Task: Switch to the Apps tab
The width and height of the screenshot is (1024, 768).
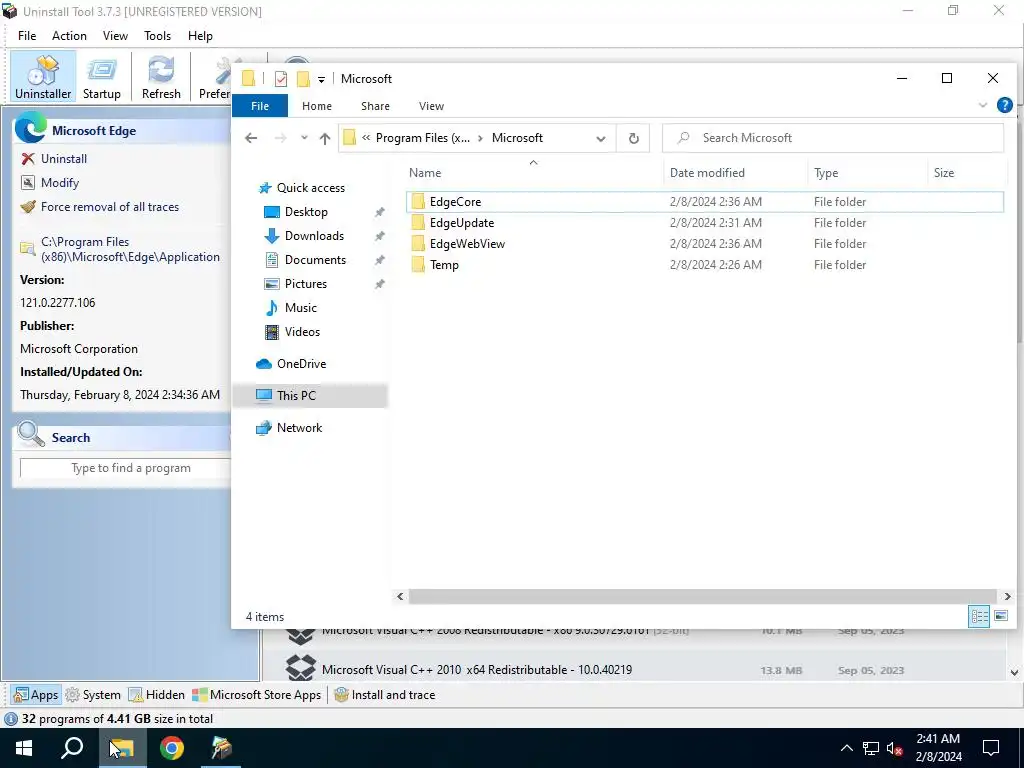Action: [37, 695]
